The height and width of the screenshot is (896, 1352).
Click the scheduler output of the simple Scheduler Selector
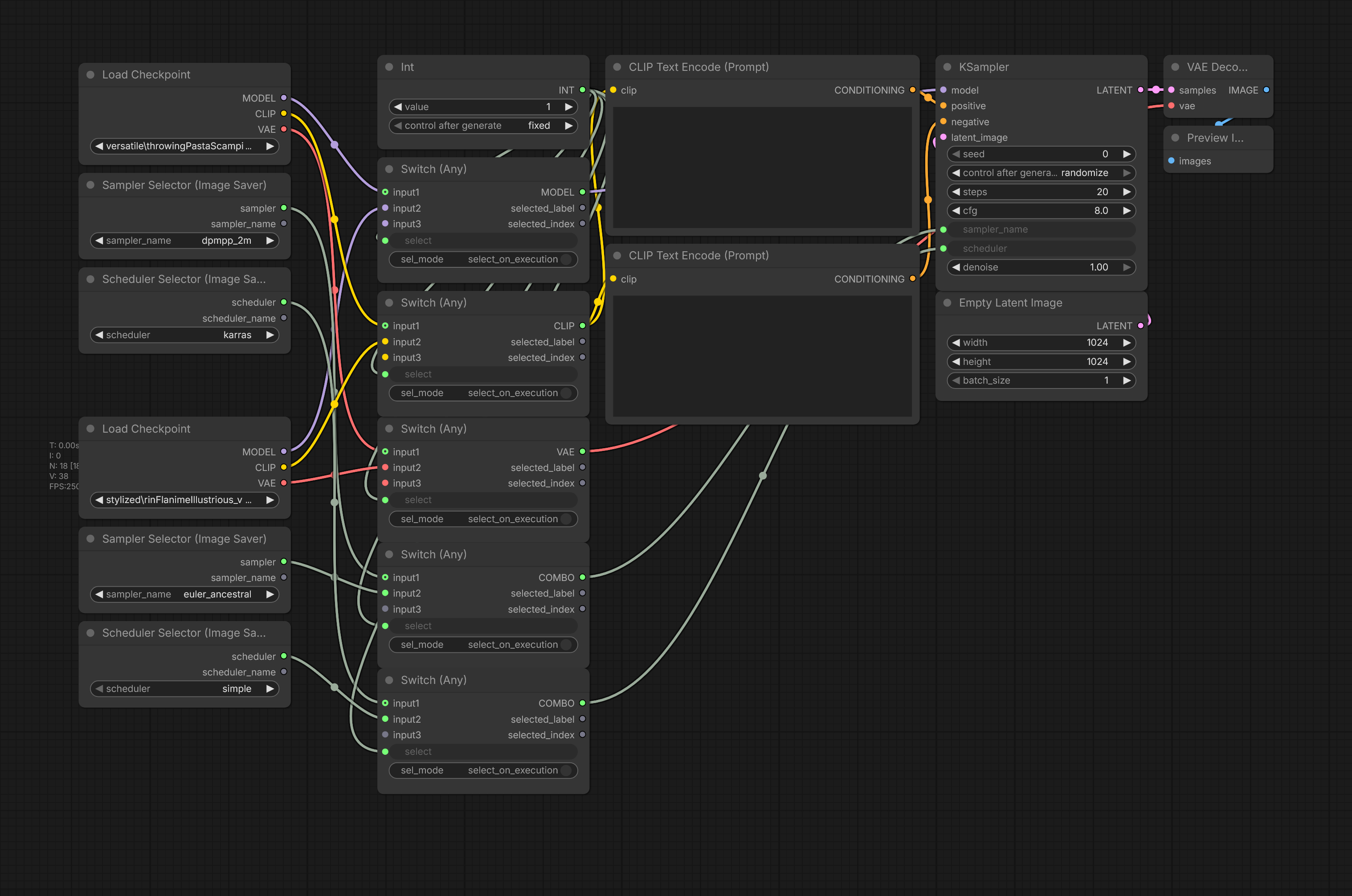[x=284, y=656]
